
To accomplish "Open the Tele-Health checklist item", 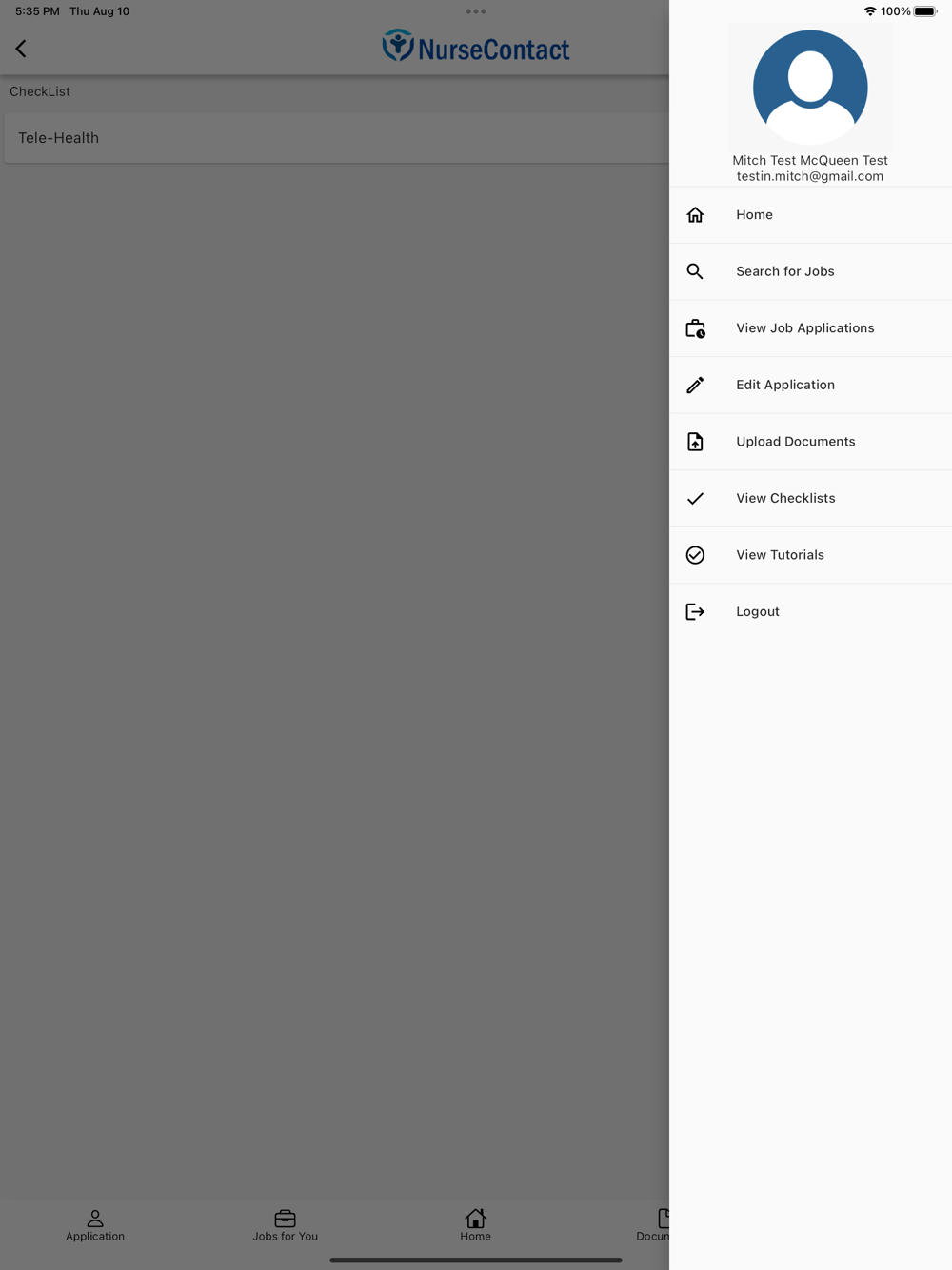I will click(337, 138).
